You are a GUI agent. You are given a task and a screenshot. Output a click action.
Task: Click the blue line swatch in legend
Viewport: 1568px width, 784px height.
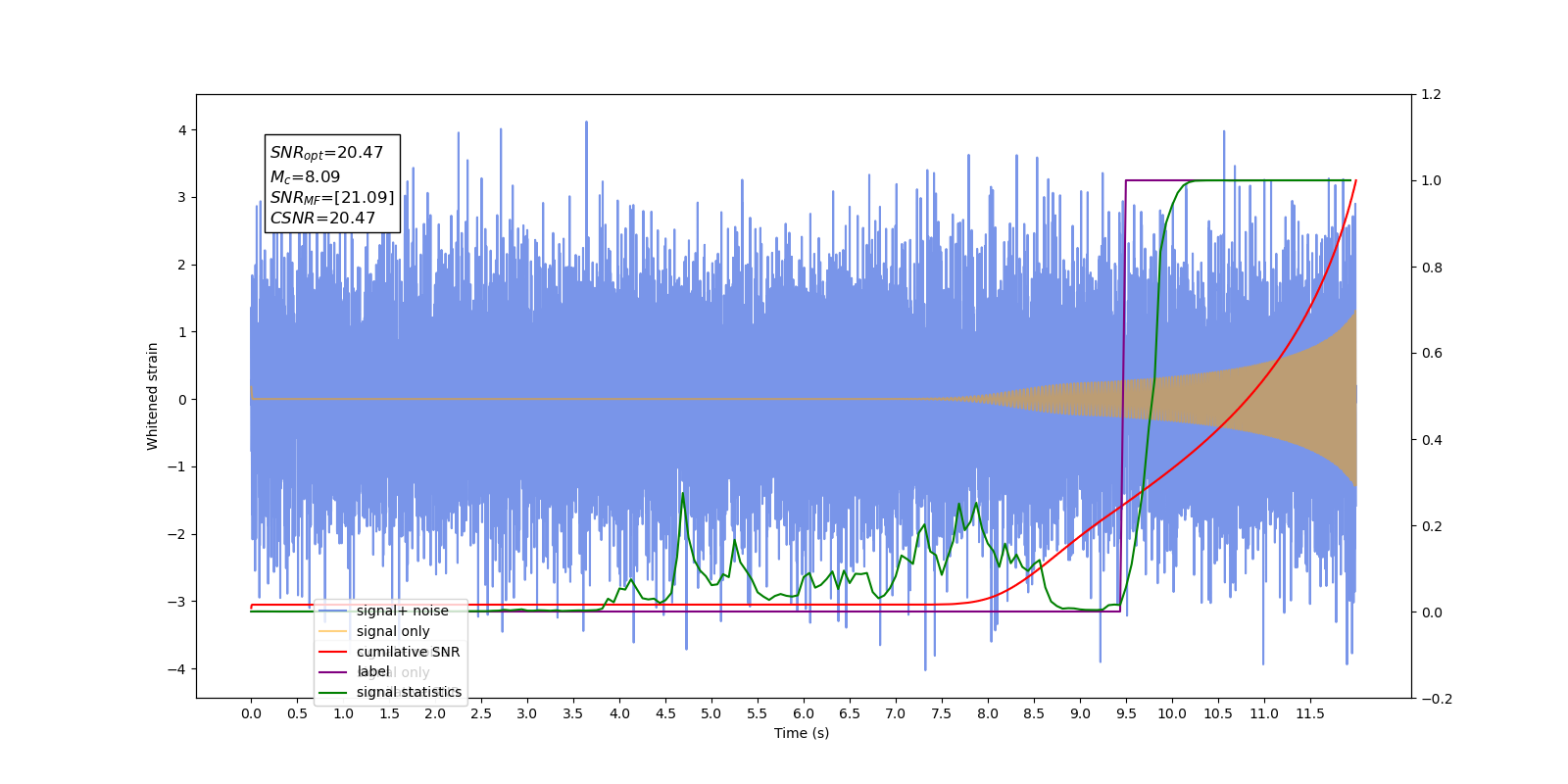pyautogui.click(x=333, y=611)
